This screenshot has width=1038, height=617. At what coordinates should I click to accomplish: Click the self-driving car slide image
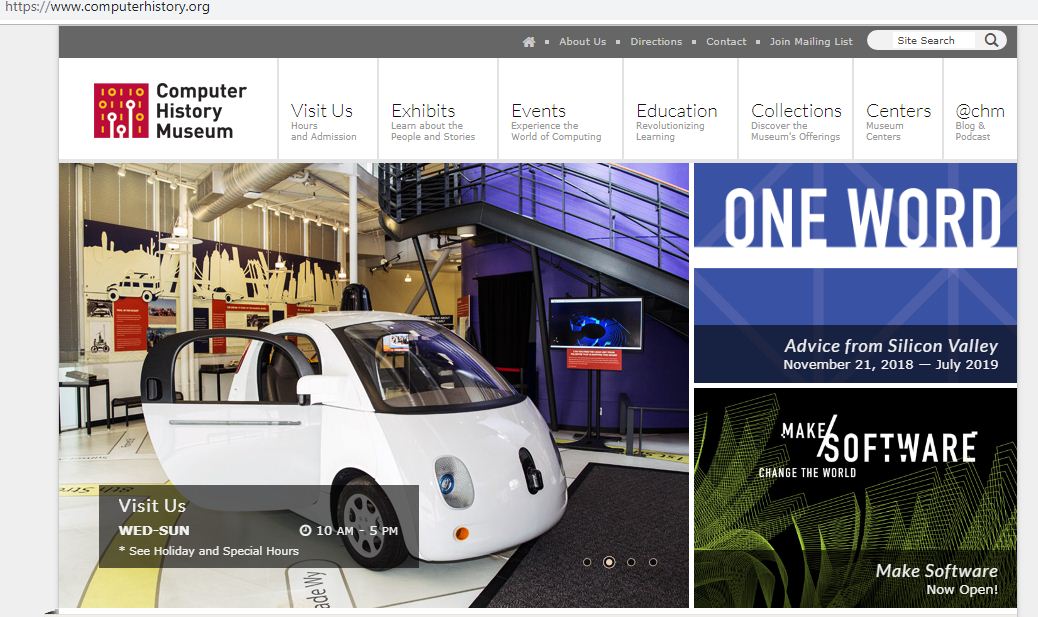pos(373,385)
